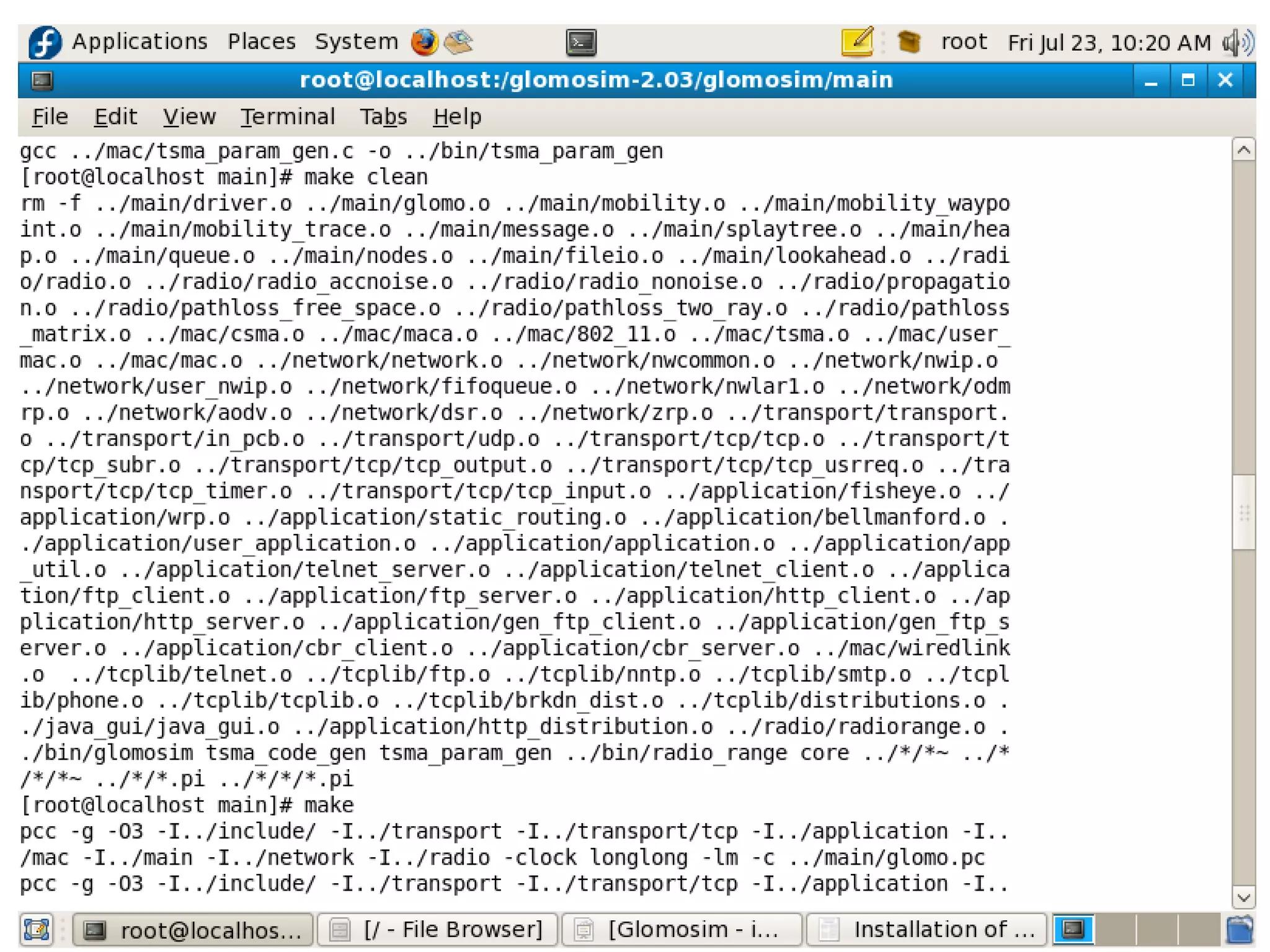
Task: Open the terminal launcher in the top panel
Action: tap(581, 43)
